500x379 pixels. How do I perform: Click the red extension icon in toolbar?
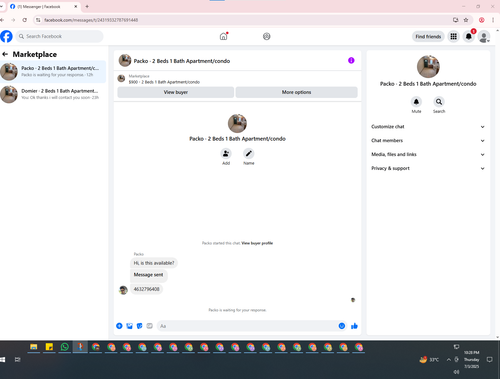click(x=482, y=20)
